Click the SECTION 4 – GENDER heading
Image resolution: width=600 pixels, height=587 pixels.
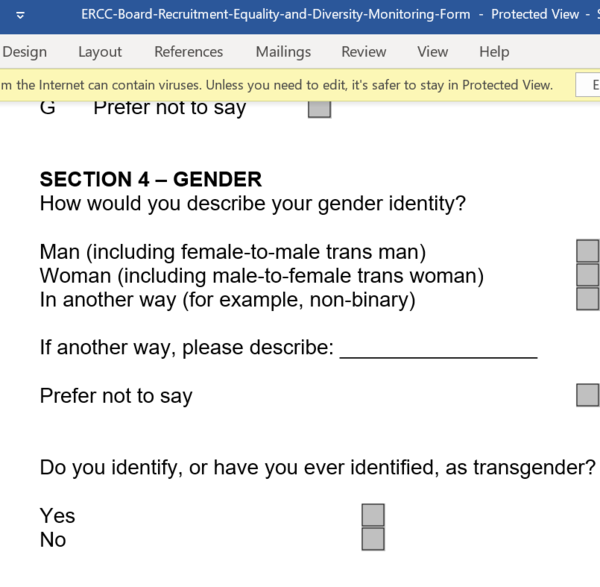tap(150, 180)
